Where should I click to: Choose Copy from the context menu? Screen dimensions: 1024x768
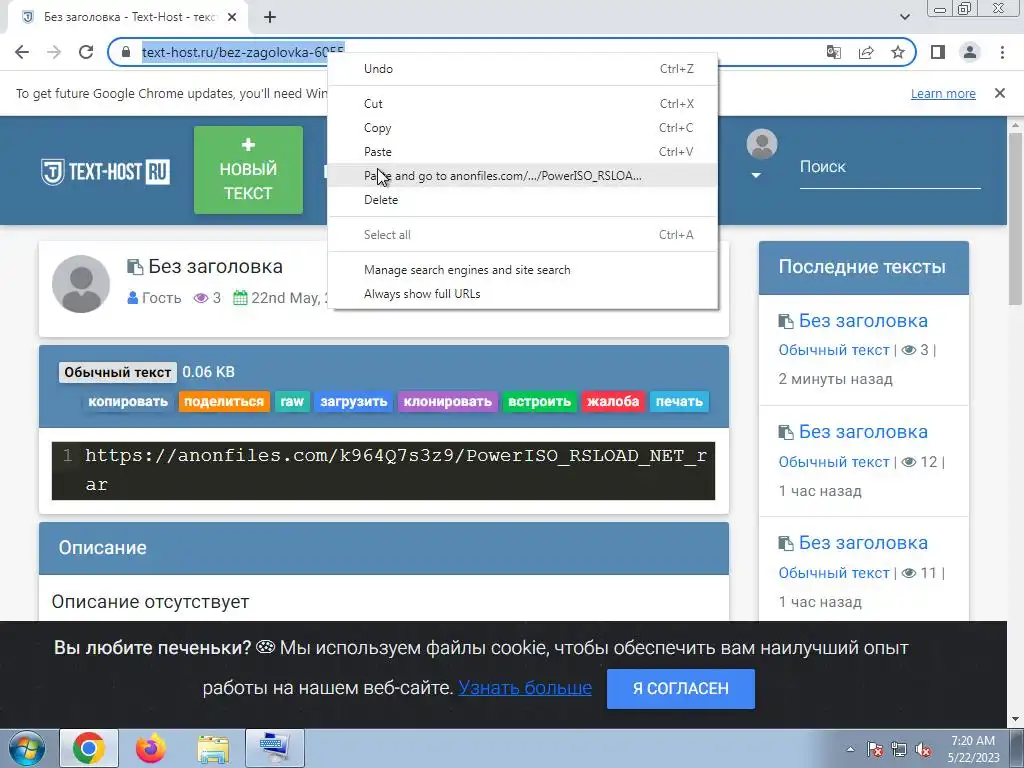(522, 128)
